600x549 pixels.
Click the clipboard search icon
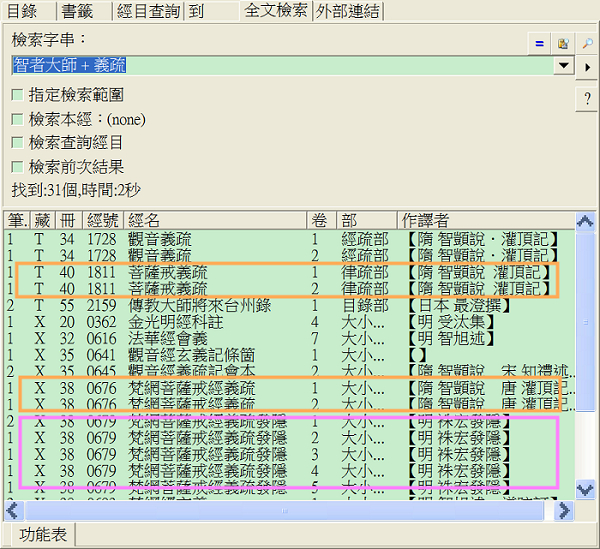click(x=563, y=43)
